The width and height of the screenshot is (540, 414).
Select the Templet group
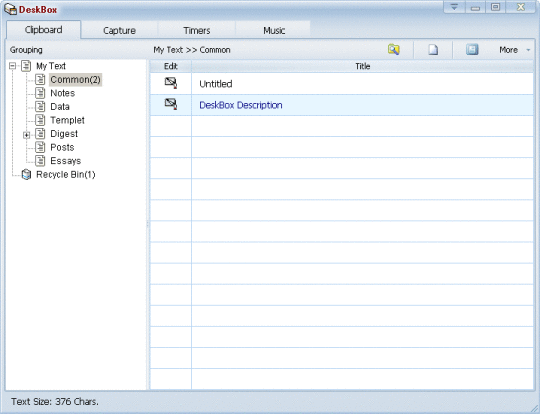(67, 120)
